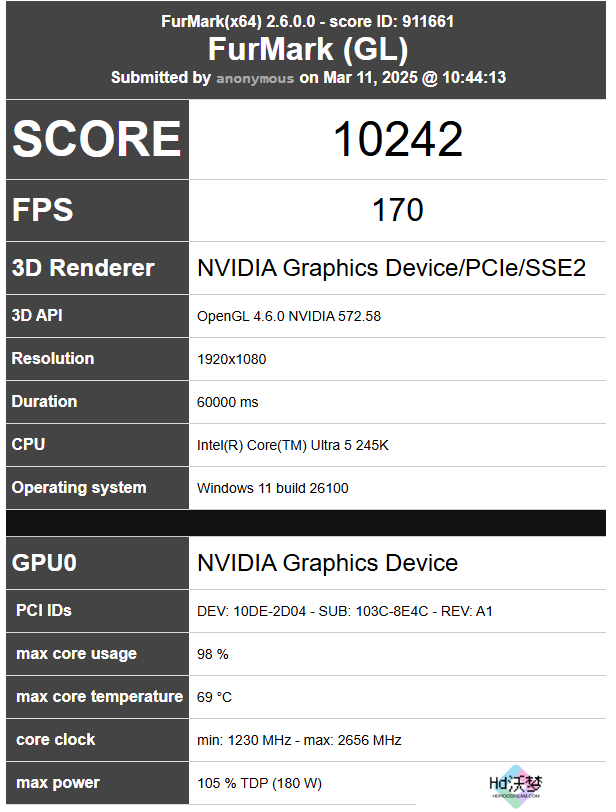Click the 105 % TDP (180 W) value
This screenshot has height=812, width=616.
coord(259,784)
